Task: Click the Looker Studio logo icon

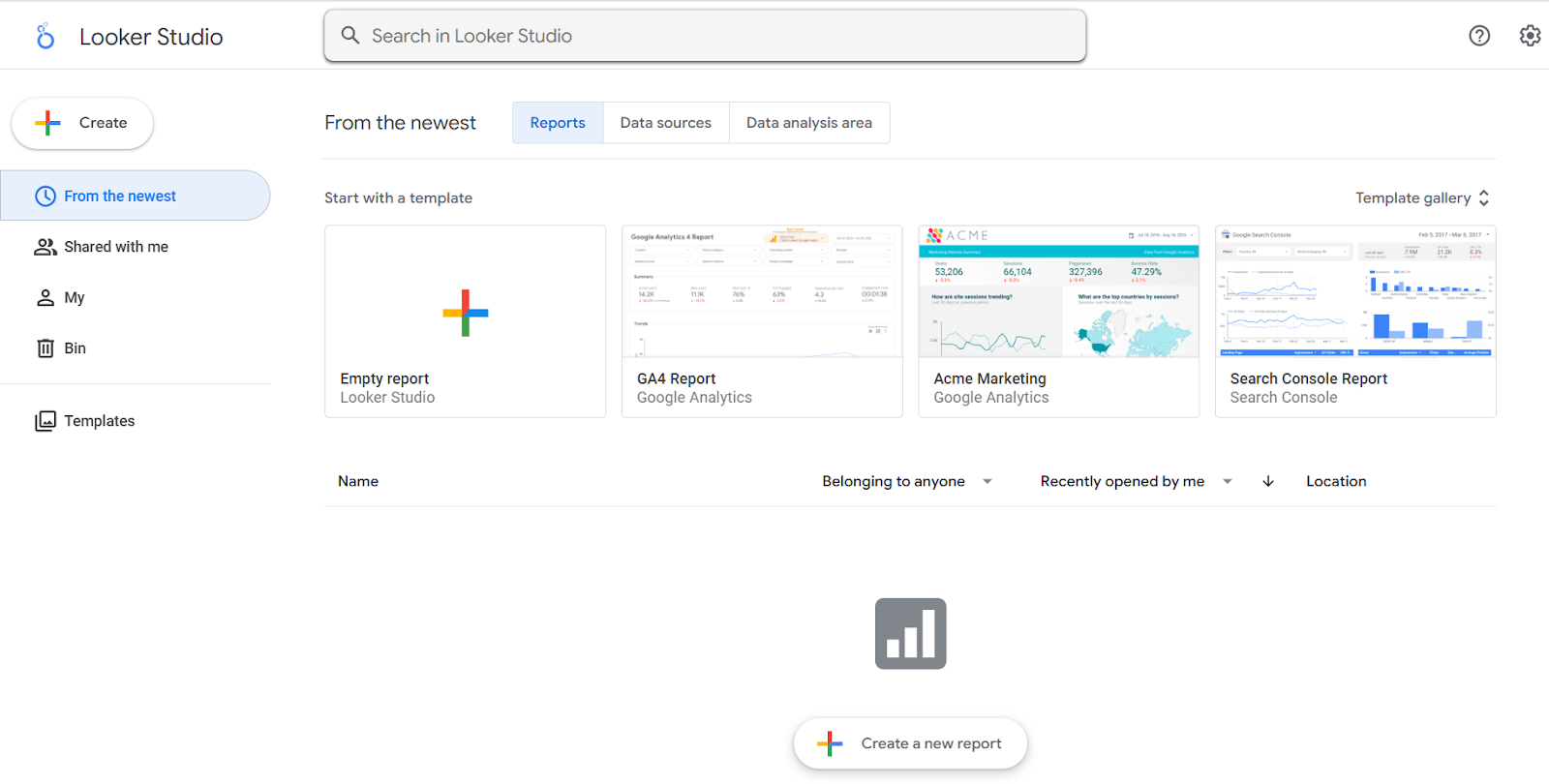Action: [45, 37]
